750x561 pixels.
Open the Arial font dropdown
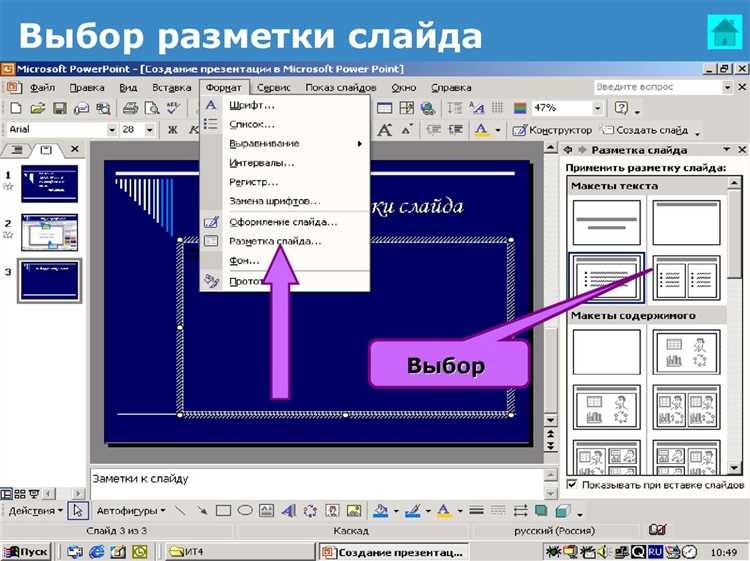click(x=111, y=130)
